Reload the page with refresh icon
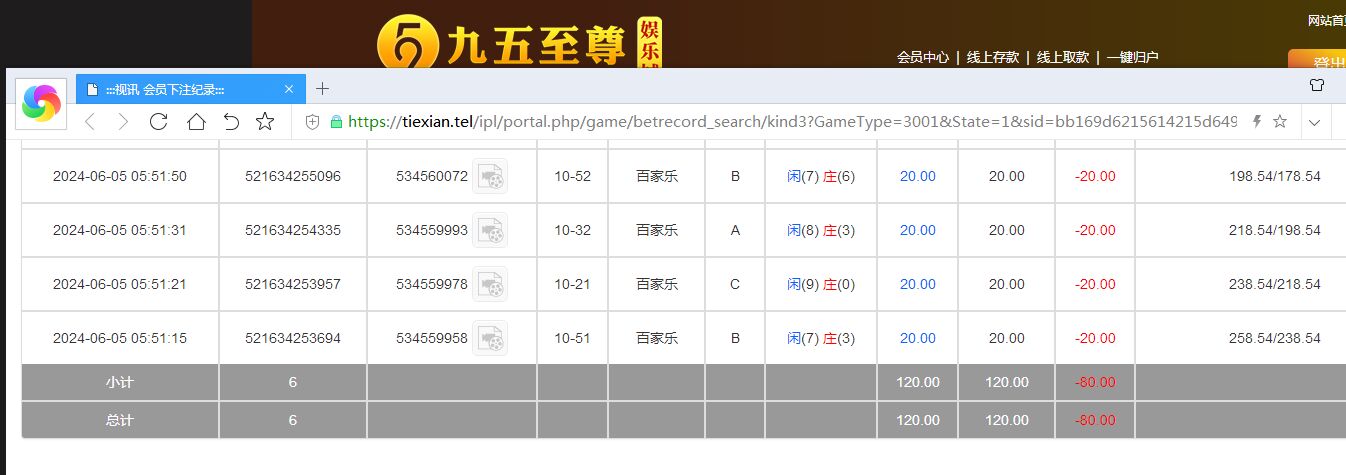 pyautogui.click(x=158, y=122)
